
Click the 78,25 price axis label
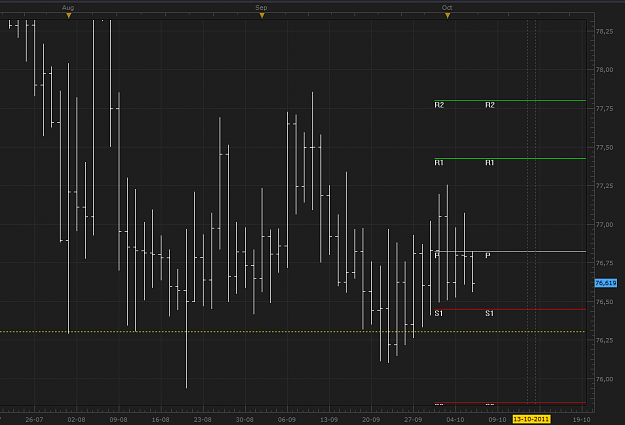coord(604,31)
